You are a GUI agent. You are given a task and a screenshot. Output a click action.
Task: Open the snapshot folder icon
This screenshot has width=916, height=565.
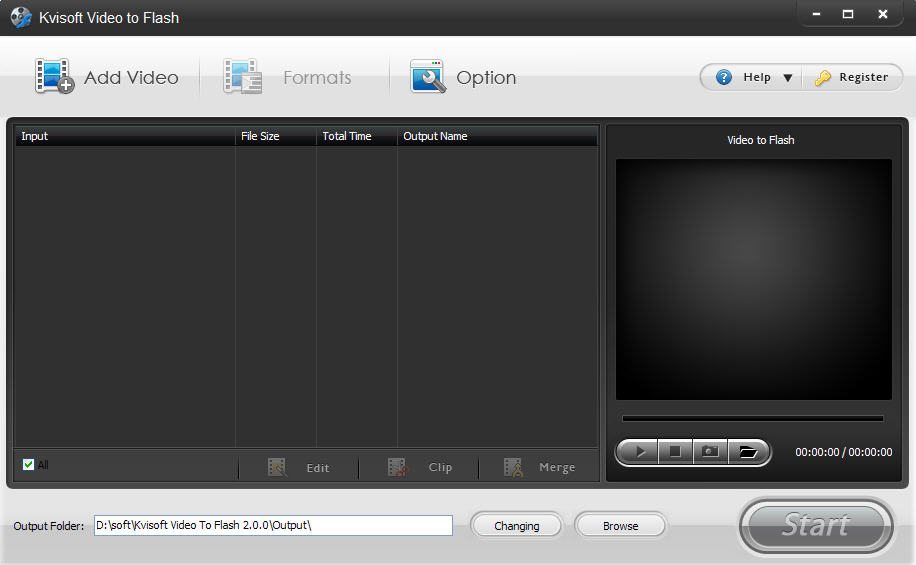coord(748,452)
